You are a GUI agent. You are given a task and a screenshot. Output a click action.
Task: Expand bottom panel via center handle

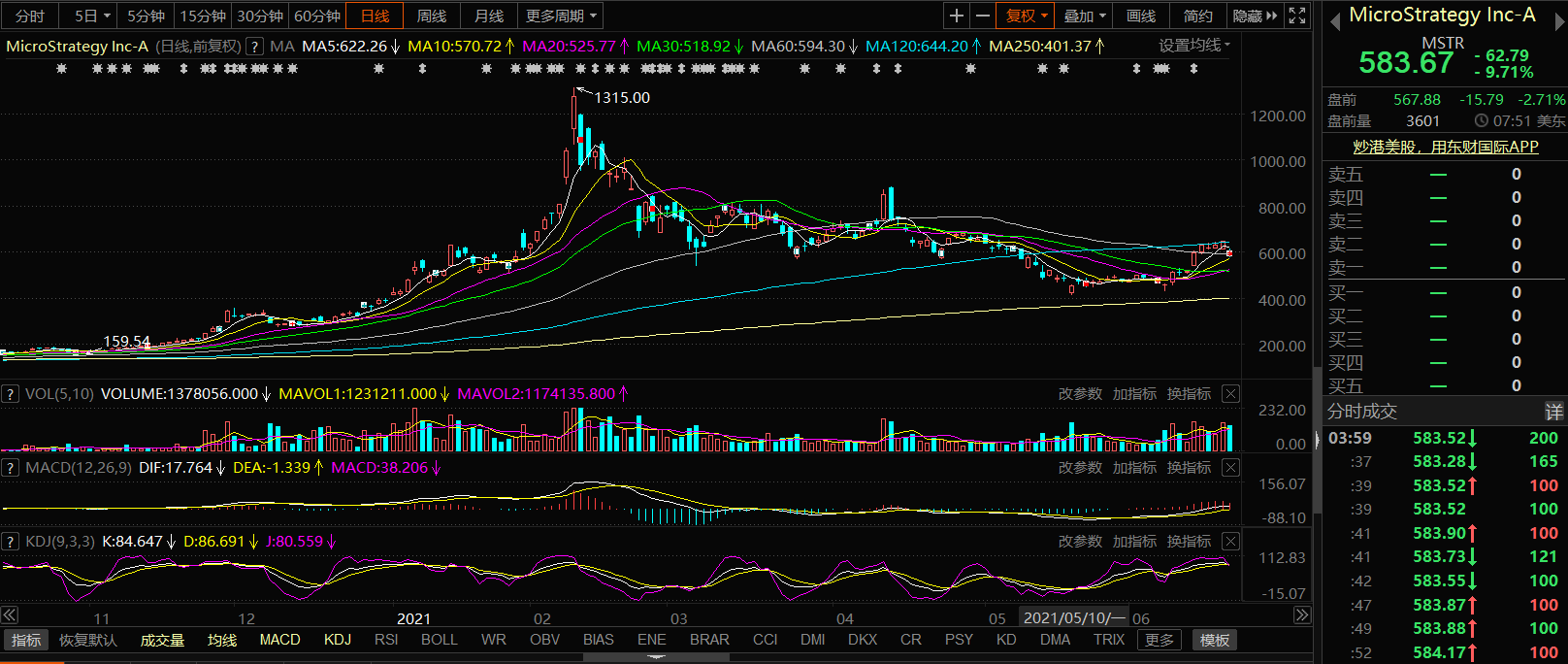click(x=656, y=657)
